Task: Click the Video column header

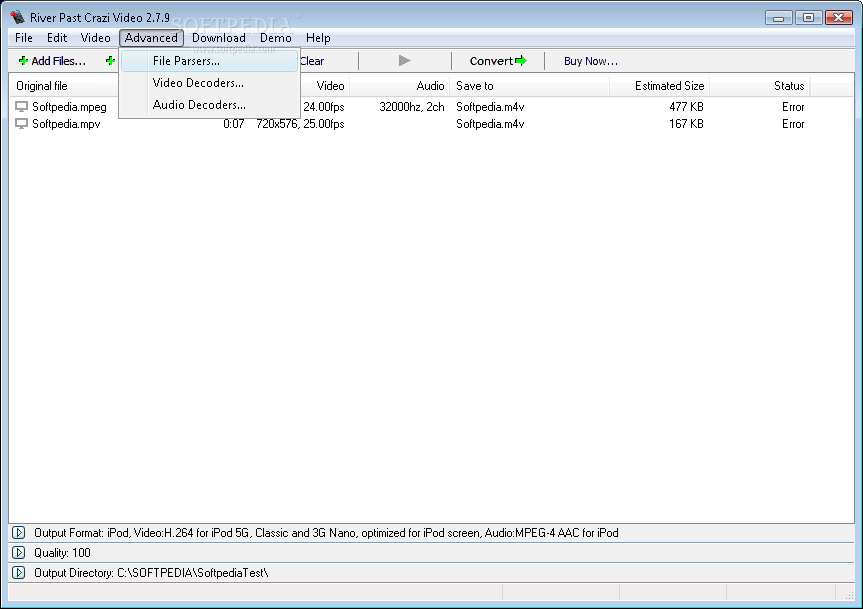Action: tap(325, 86)
